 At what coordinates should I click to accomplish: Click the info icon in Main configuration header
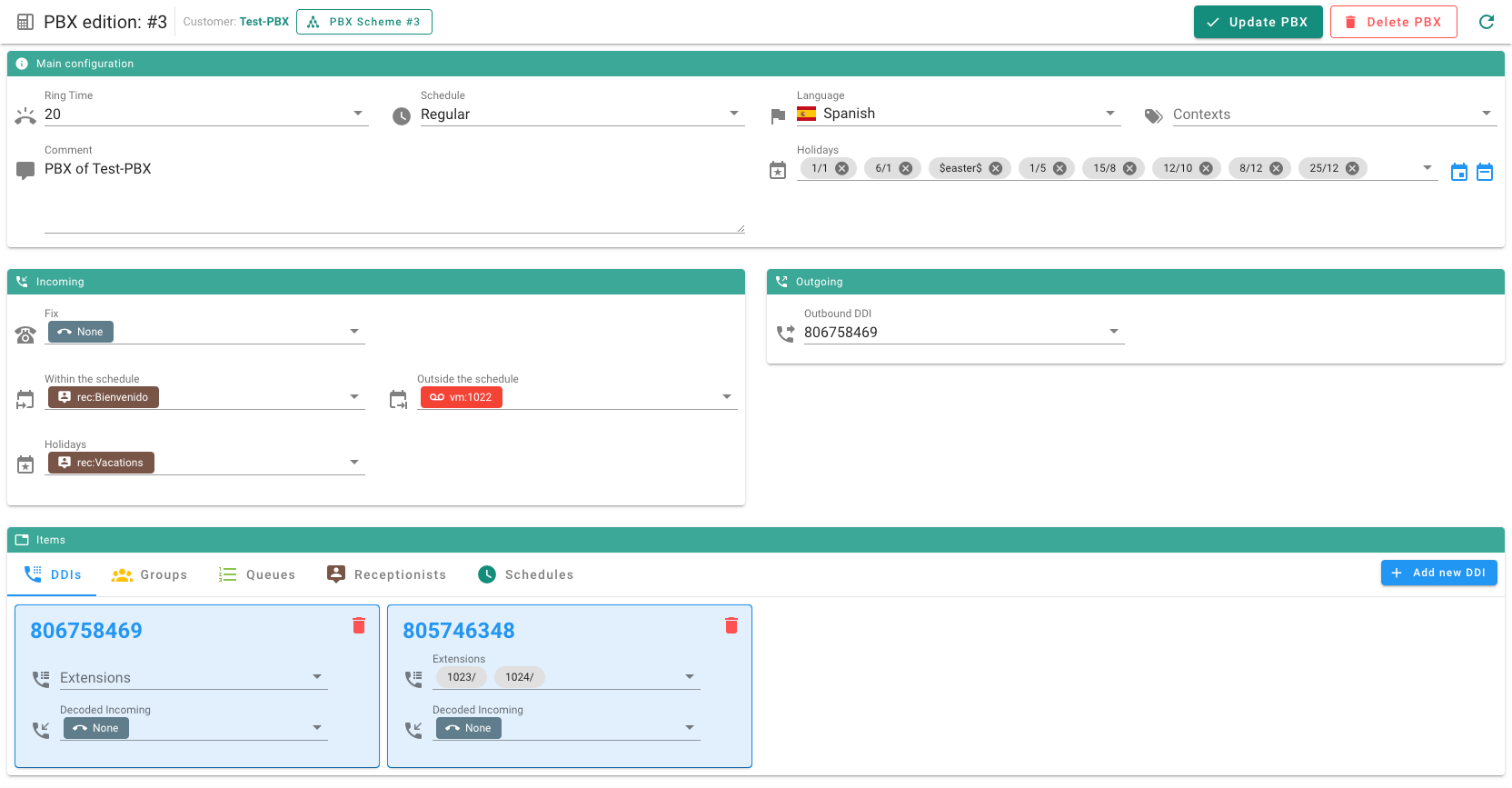[x=22, y=64]
